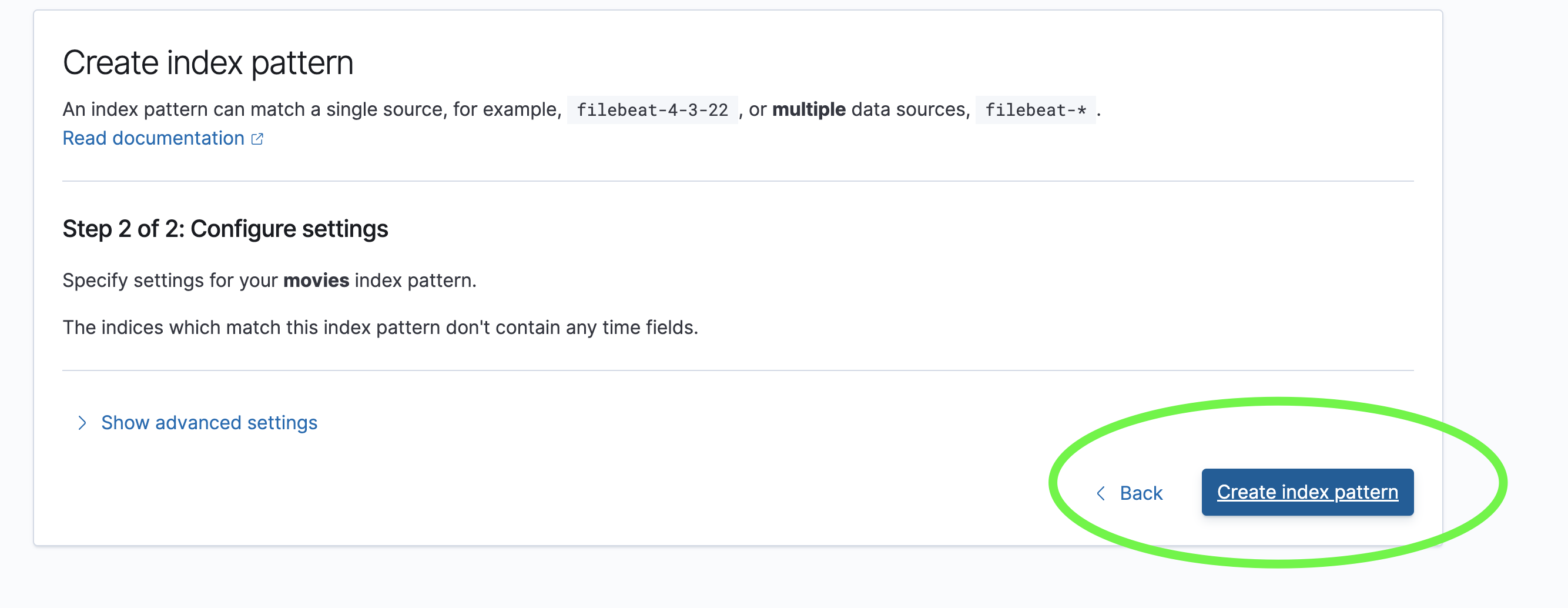
Task: Click the external link icon after Read documentation
Action: [257, 139]
